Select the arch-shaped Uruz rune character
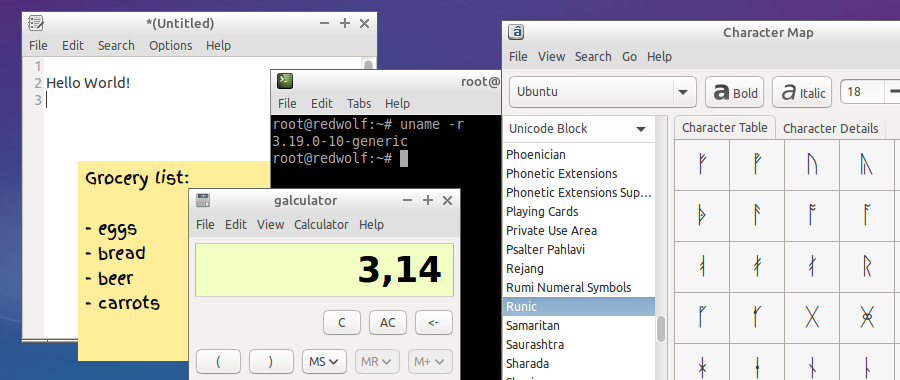The height and width of the screenshot is (380, 900). pyautogui.click(x=812, y=165)
